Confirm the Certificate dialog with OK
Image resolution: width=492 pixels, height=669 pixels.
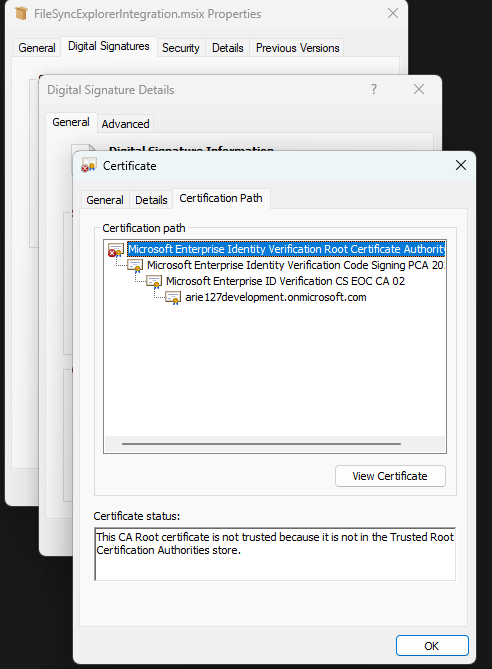tap(432, 646)
